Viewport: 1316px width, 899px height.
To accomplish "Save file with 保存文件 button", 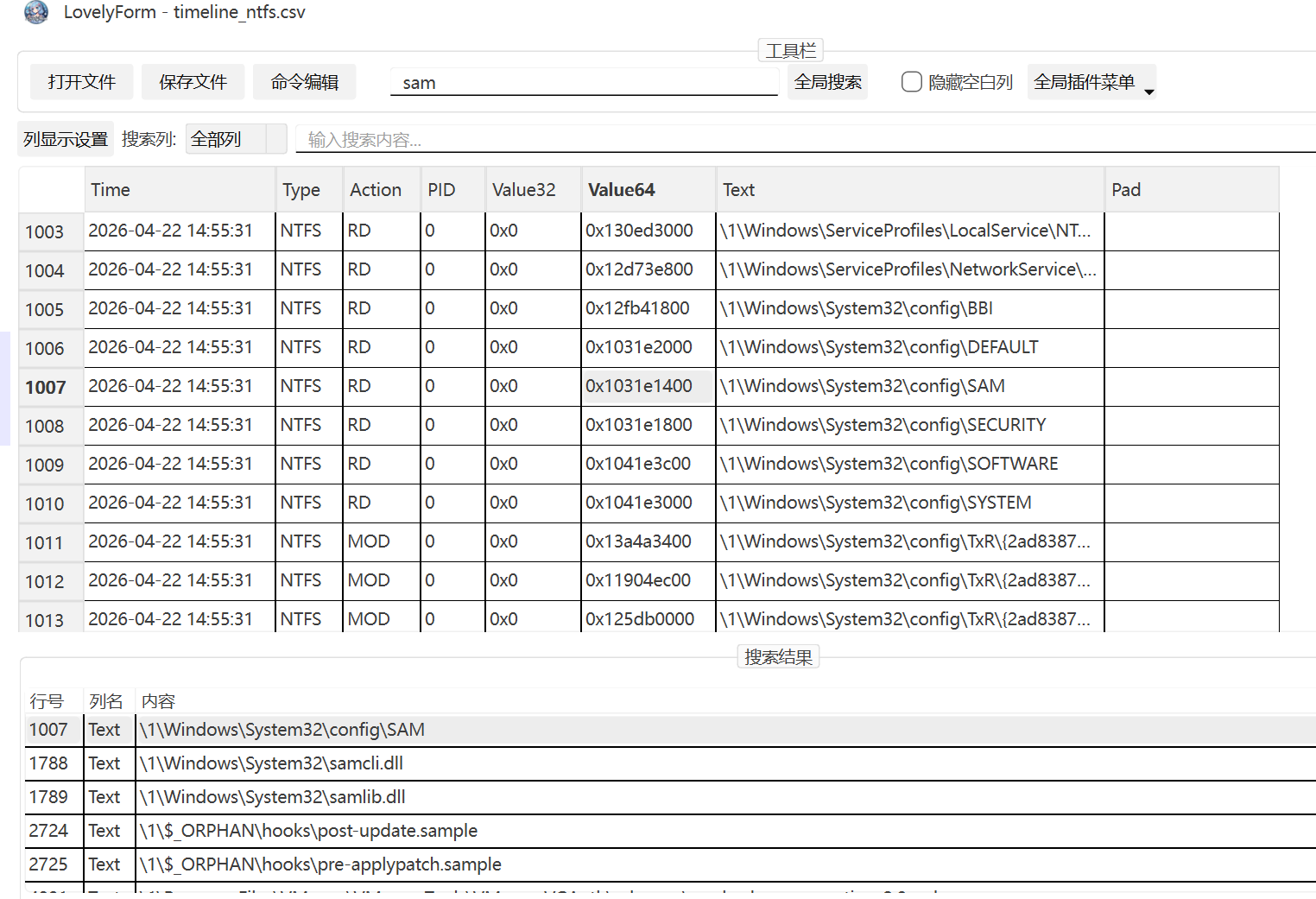I will point(193,82).
